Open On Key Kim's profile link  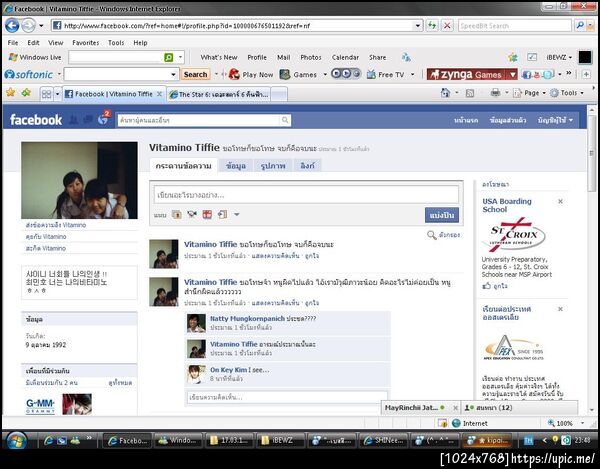click(x=228, y=370)
